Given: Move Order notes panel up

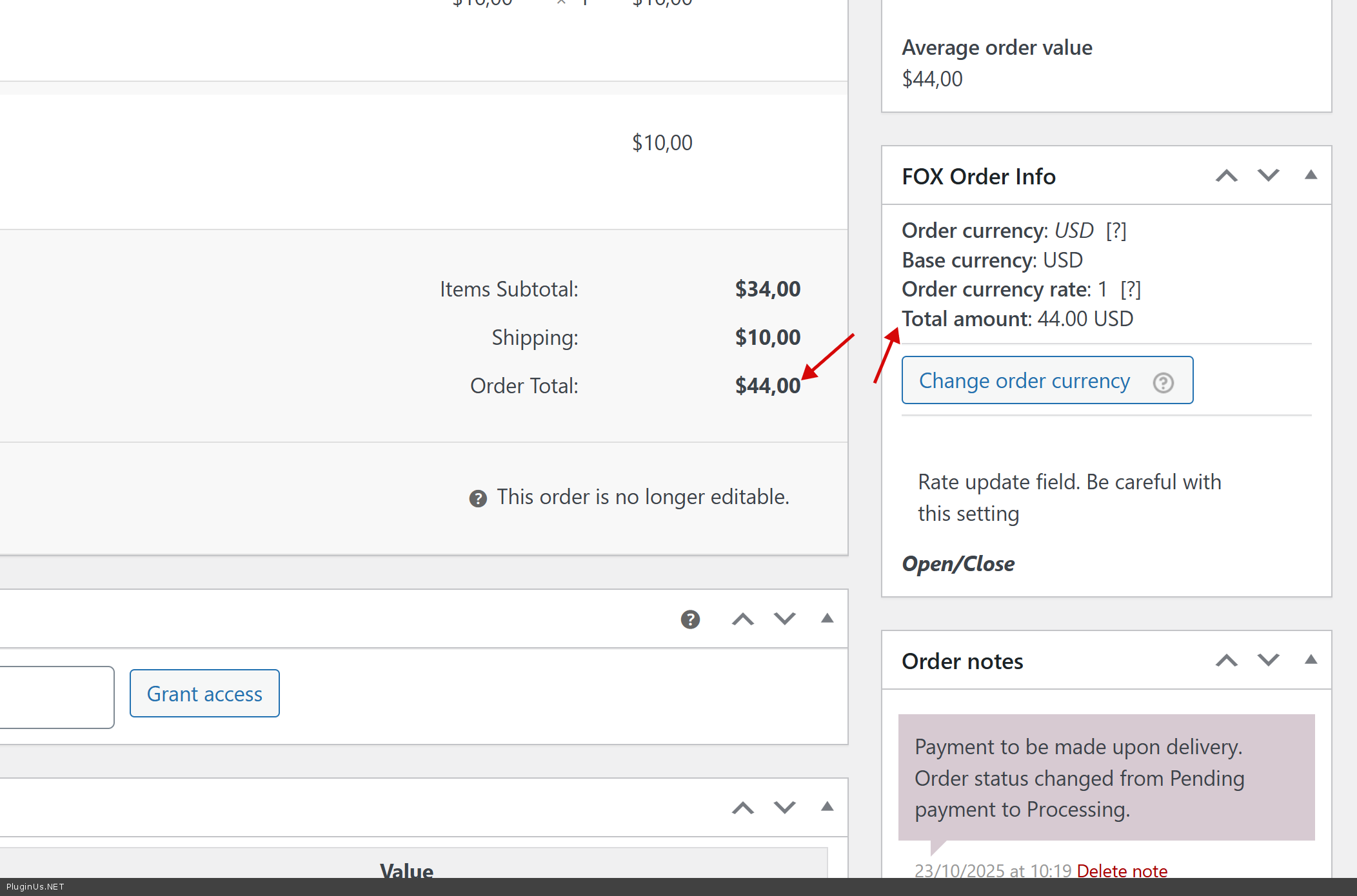Looking at the screenshot, I should pos(1226,661).
